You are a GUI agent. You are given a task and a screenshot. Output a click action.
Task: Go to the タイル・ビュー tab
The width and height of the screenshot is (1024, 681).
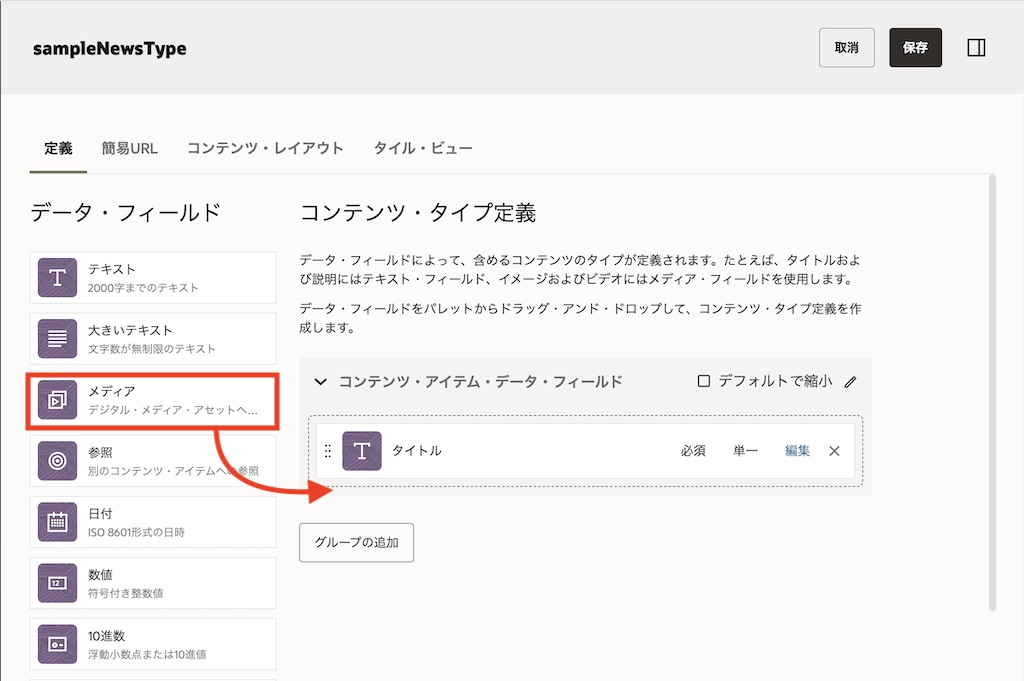pyautogui.click(x=423, y=148)
